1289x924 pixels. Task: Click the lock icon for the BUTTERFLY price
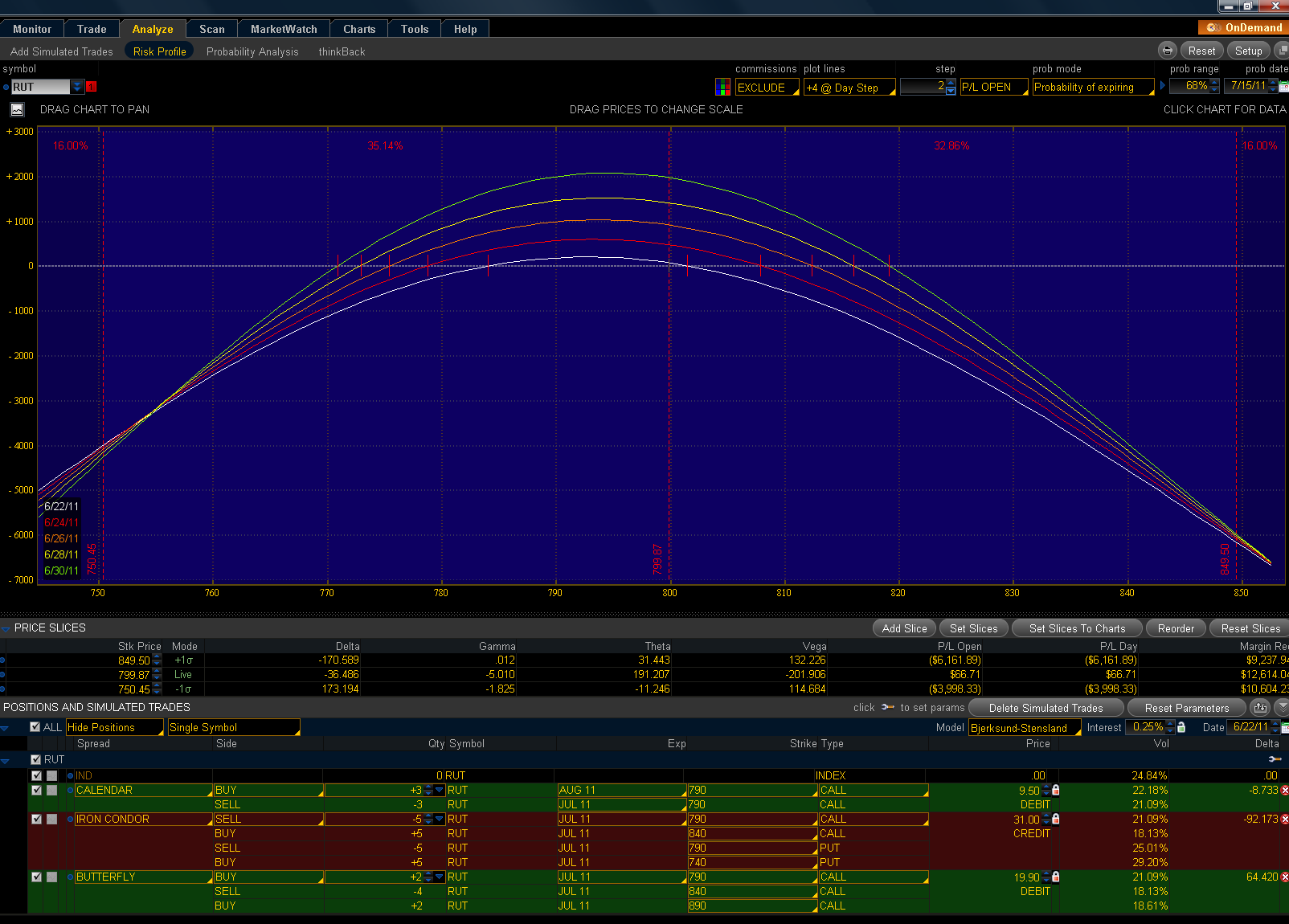coord(1056,877)
